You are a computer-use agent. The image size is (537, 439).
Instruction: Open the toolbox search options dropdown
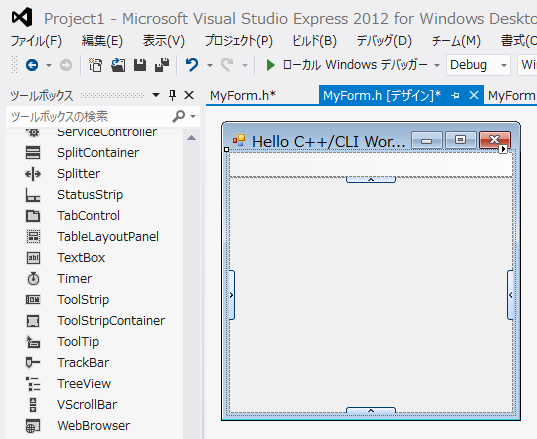point(193,116)
